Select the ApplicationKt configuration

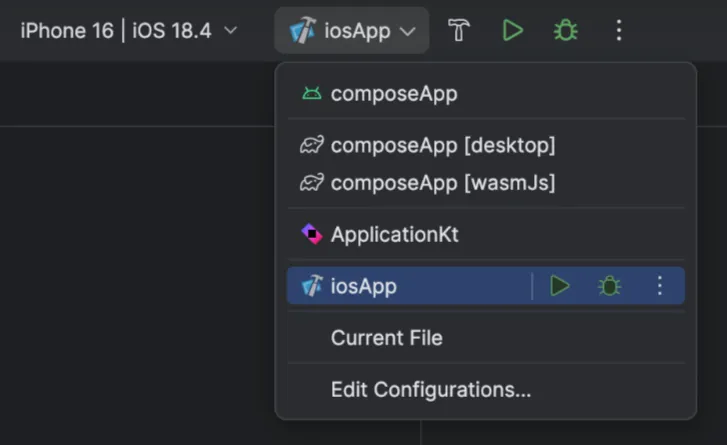pos(486,235)
